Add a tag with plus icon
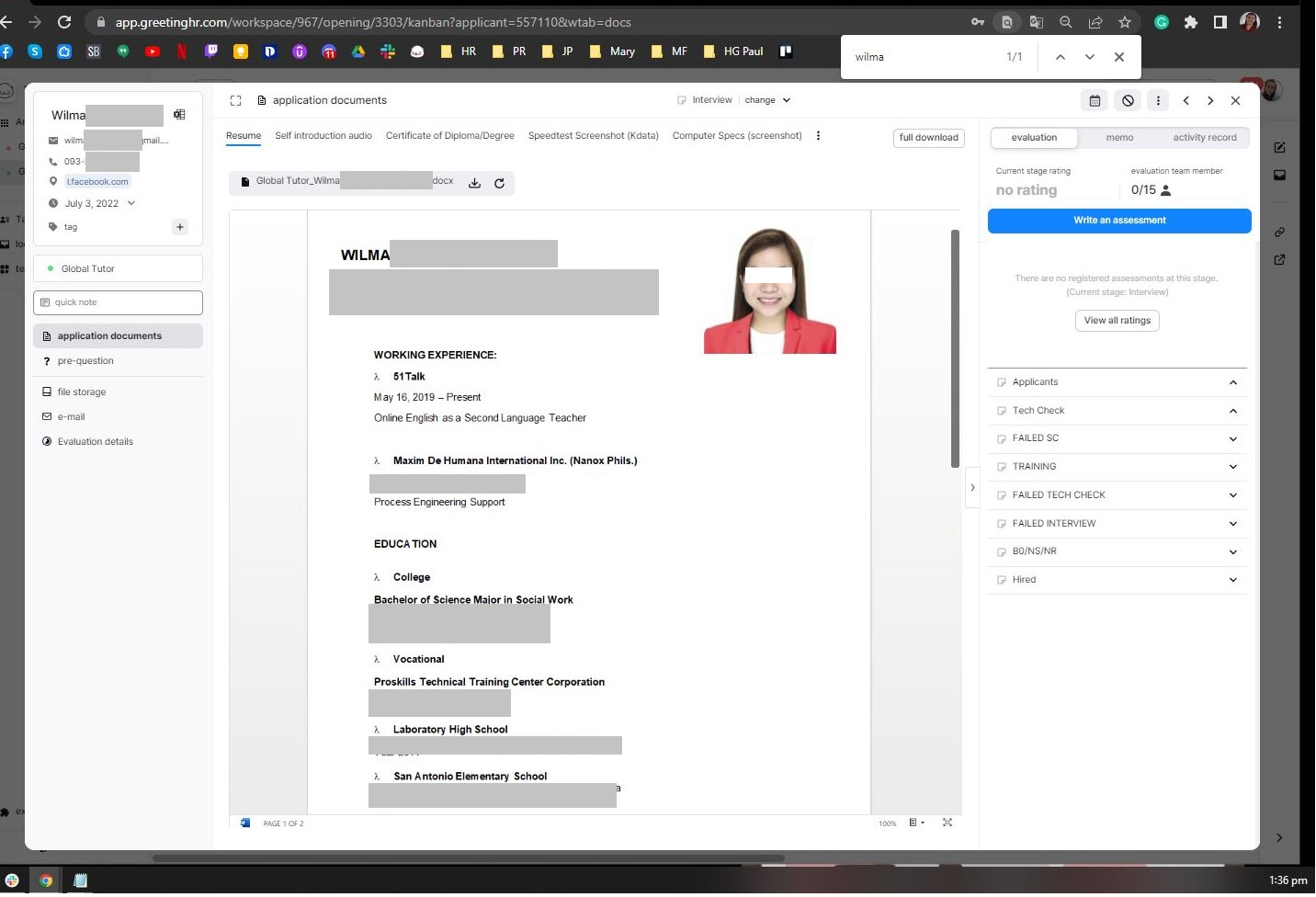The width and height of the screenshot is (1316, 897). point(180,227)
